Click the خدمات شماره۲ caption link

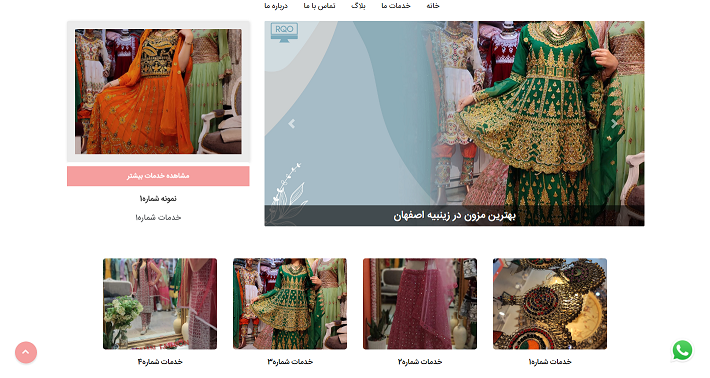click(420, 362)
